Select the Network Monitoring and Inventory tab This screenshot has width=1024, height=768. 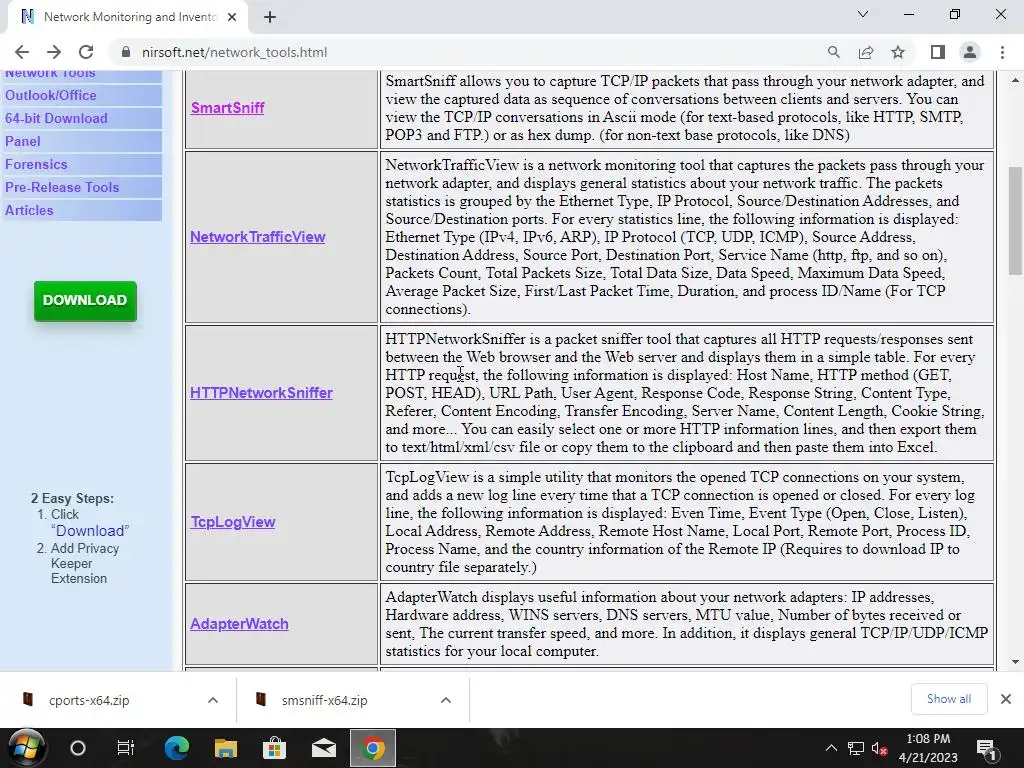tap(128, 17)
